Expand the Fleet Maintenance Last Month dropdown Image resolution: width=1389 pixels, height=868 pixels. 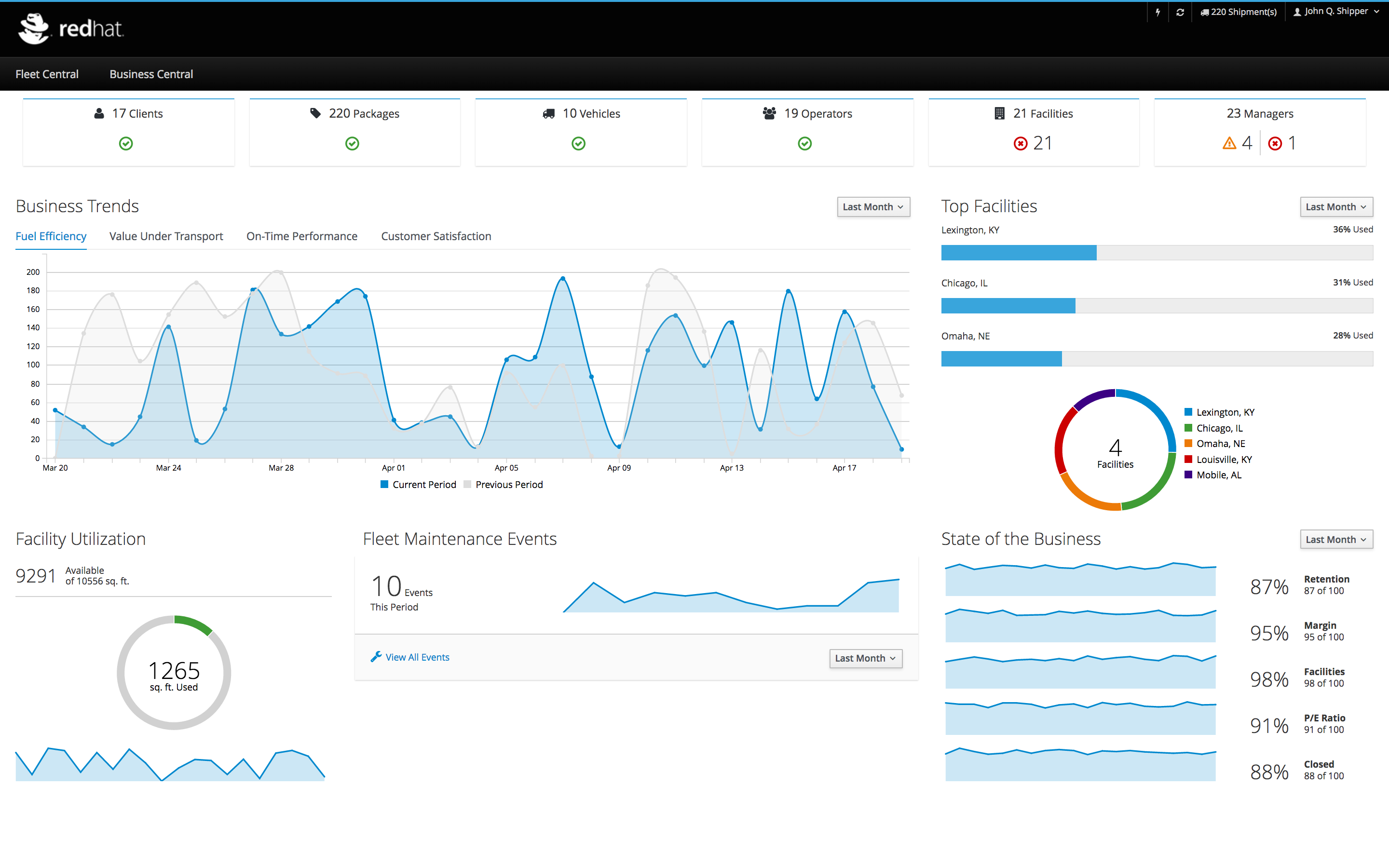click(864, 657)
